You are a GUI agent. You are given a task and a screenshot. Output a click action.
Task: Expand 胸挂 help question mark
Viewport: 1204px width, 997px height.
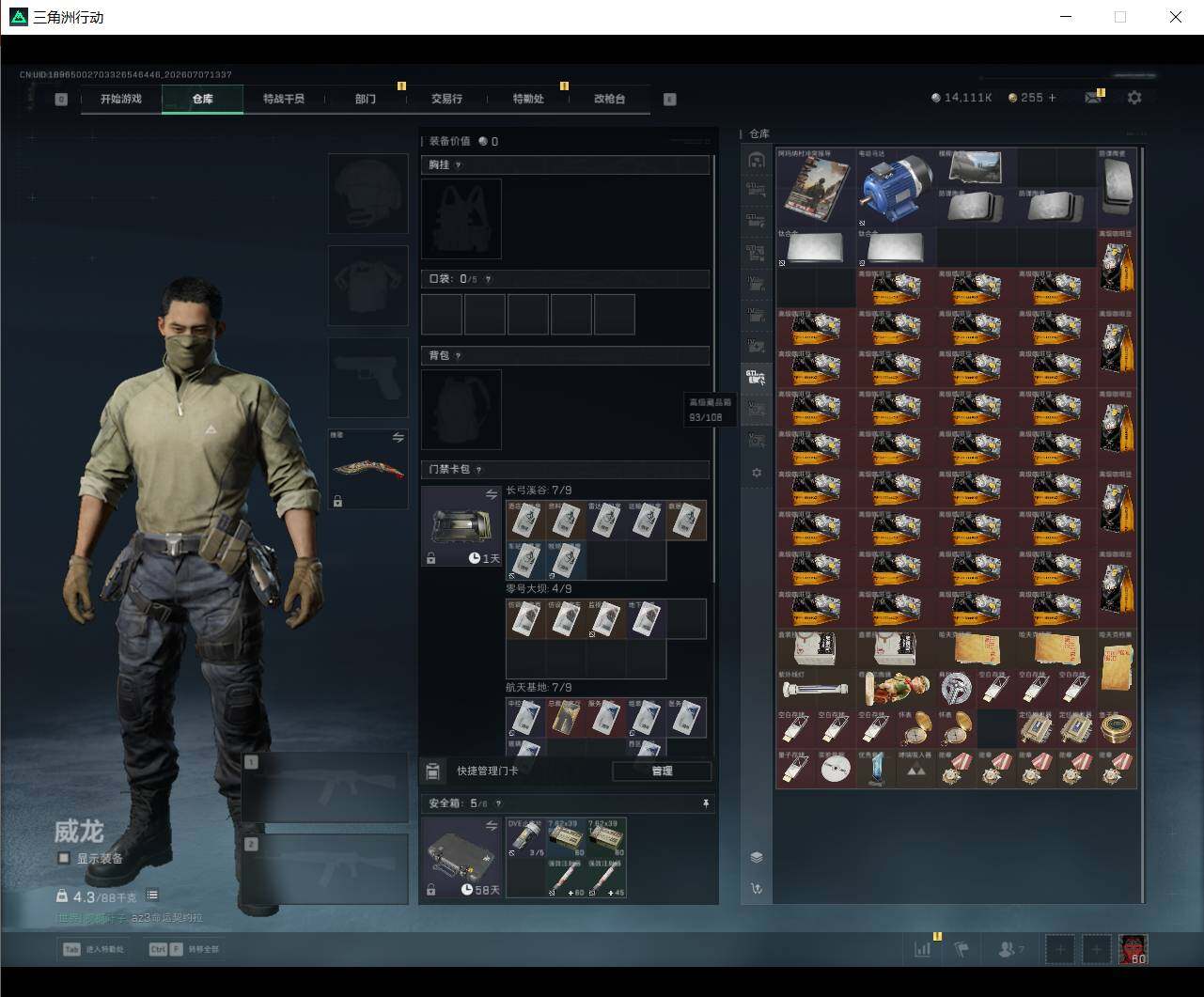(x=458, y=165)
